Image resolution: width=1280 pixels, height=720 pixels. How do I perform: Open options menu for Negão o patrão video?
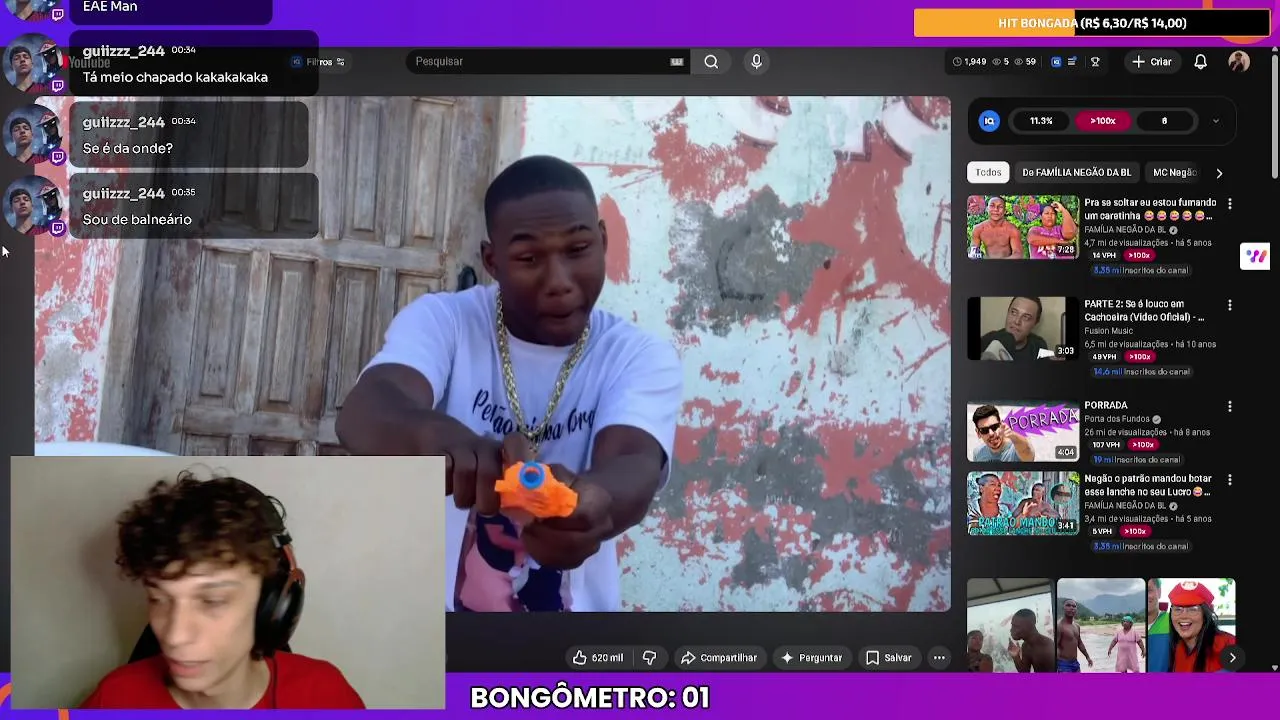tap(1230, 480)
